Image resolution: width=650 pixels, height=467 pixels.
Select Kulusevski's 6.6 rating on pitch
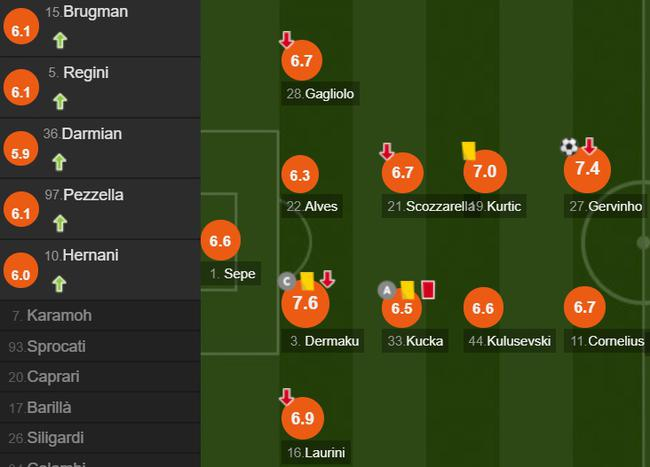point(484,309)
